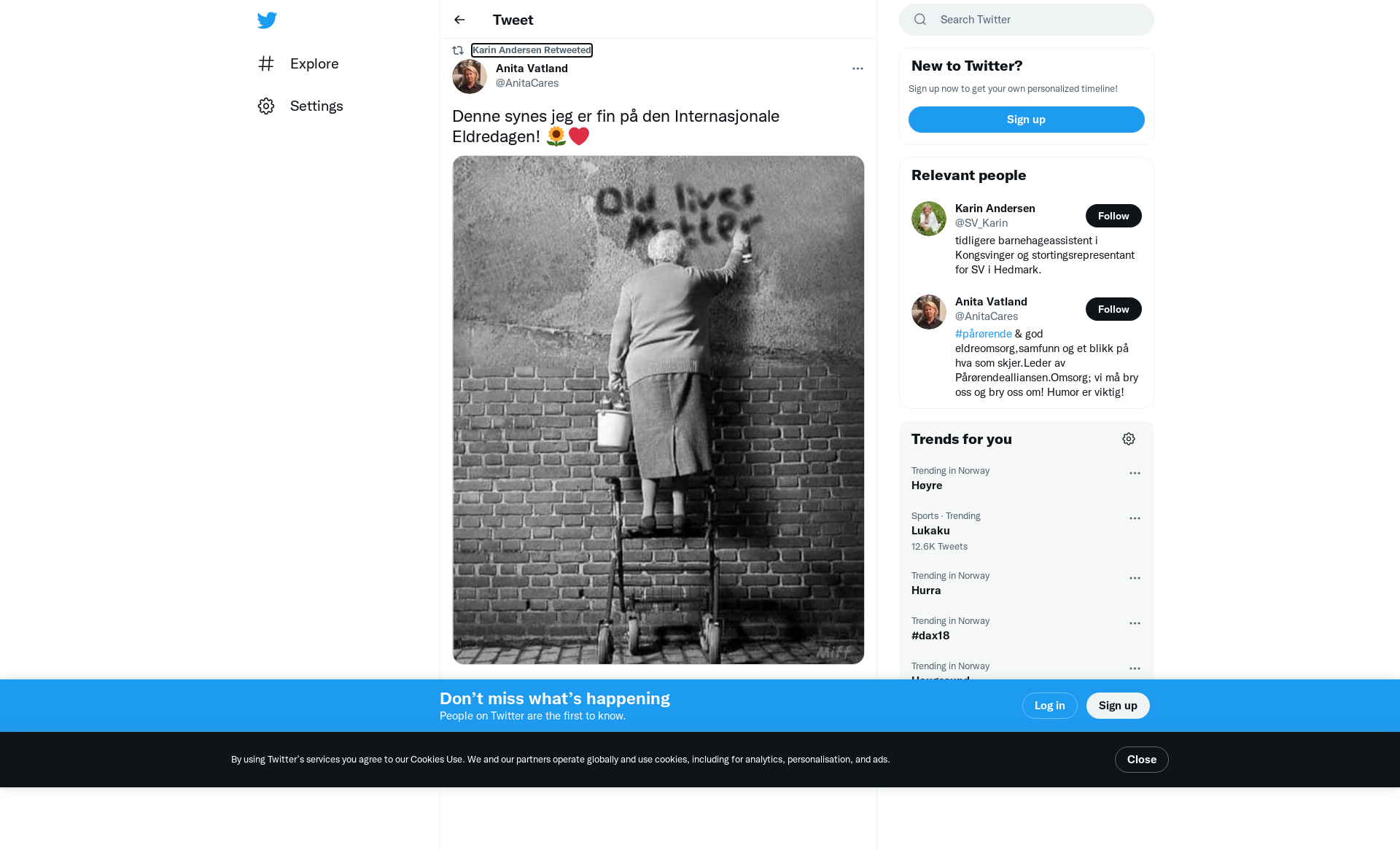Image resolution: width=1400 pixels, height=850 pixels.
Task: Click the search magnifier icon
Action: click(x=920, y=20)
